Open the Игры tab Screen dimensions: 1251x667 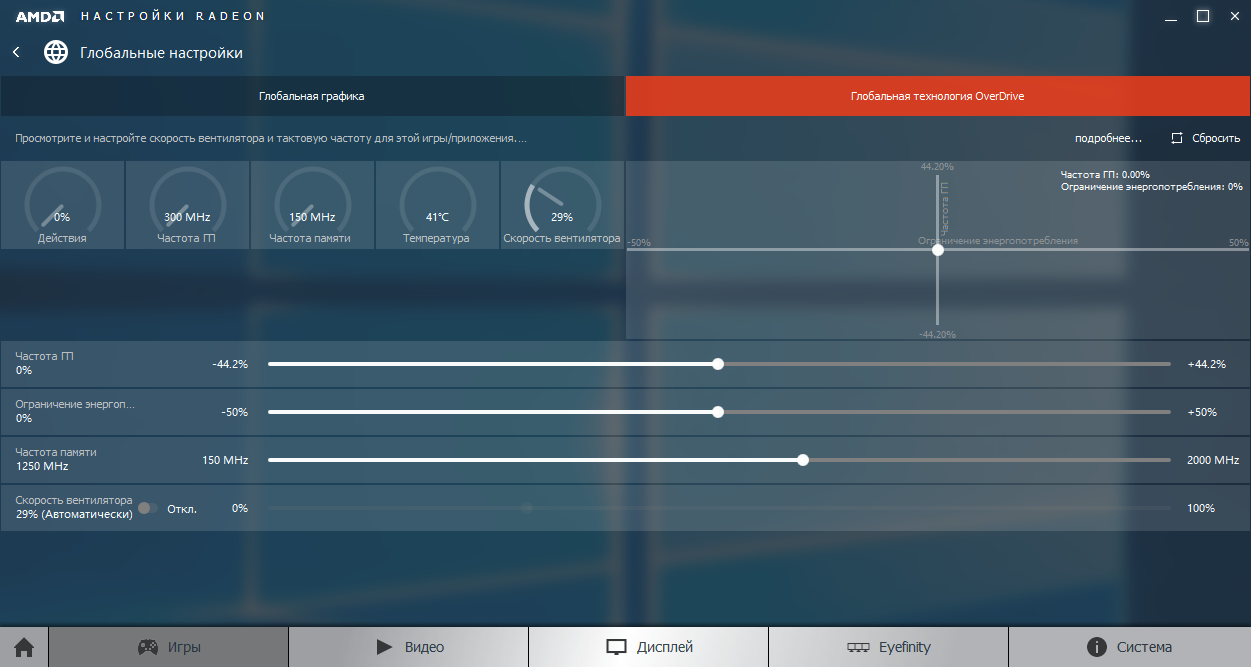coord(169,647)
